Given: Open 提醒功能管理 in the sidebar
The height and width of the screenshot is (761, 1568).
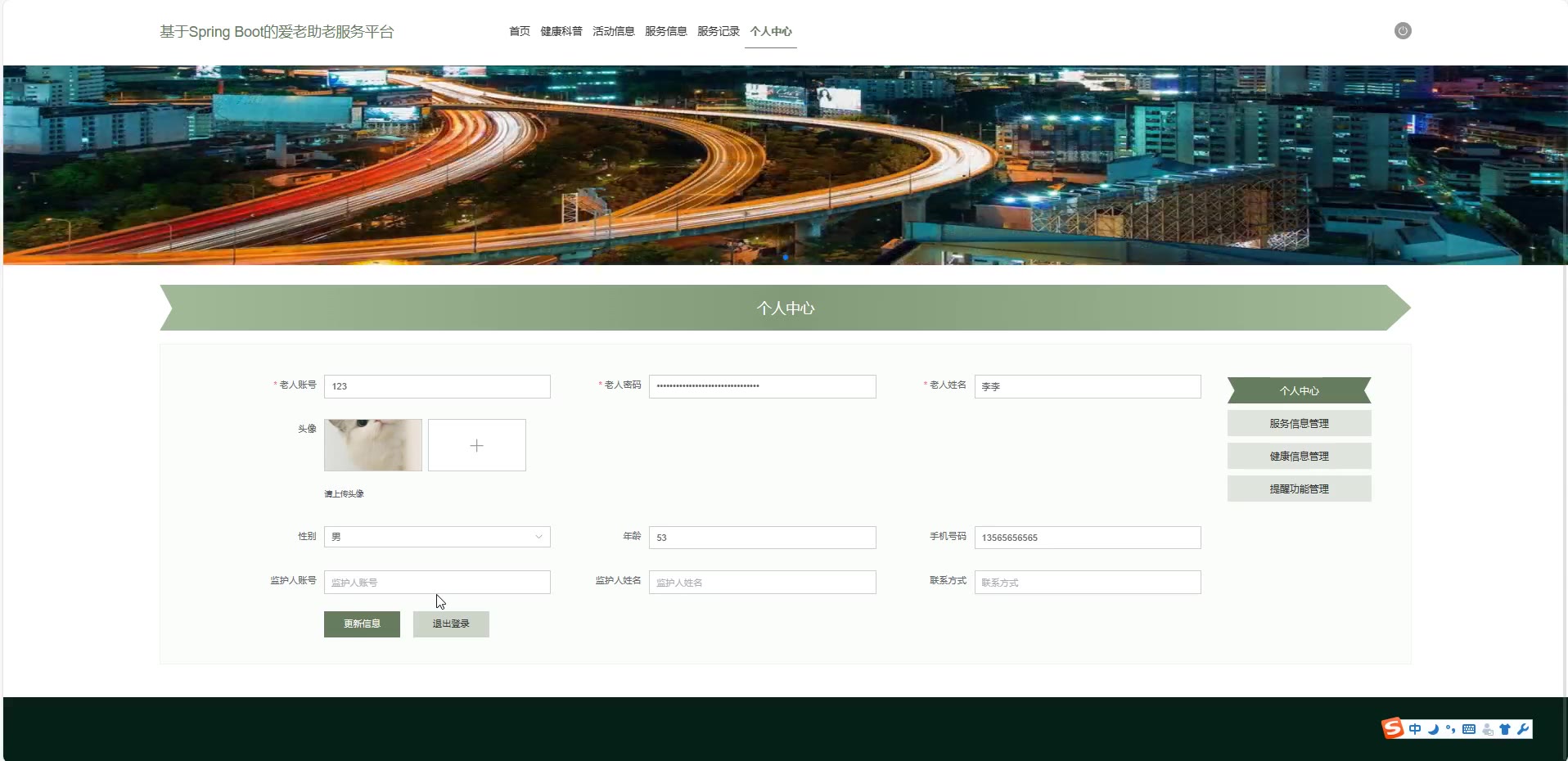Looking at the screenshot, I should click(1299, 489).
